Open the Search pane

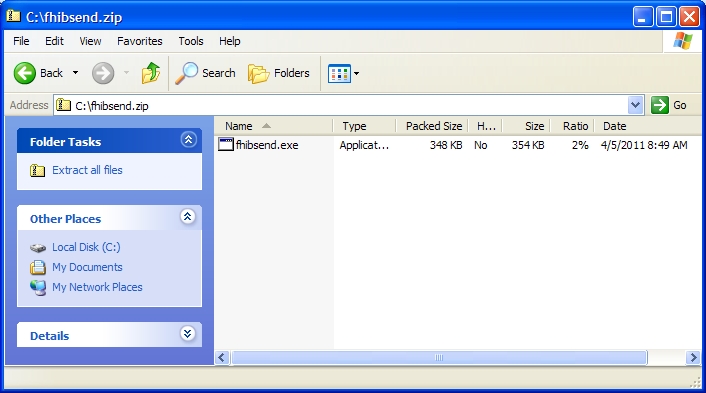click(205, 73)
